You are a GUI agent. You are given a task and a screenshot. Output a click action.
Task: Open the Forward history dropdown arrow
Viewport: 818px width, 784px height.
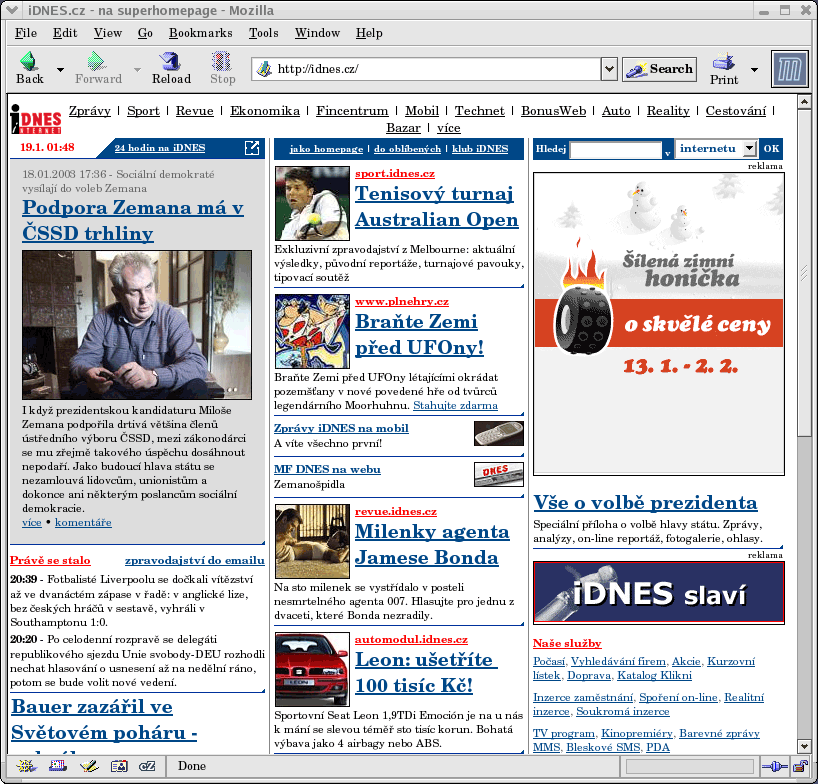click(x=137, y=69)
